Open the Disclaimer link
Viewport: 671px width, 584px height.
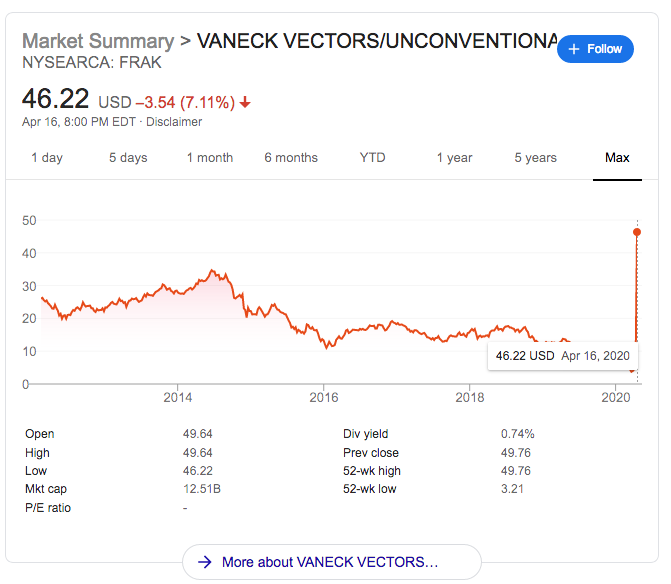(174, 122)
